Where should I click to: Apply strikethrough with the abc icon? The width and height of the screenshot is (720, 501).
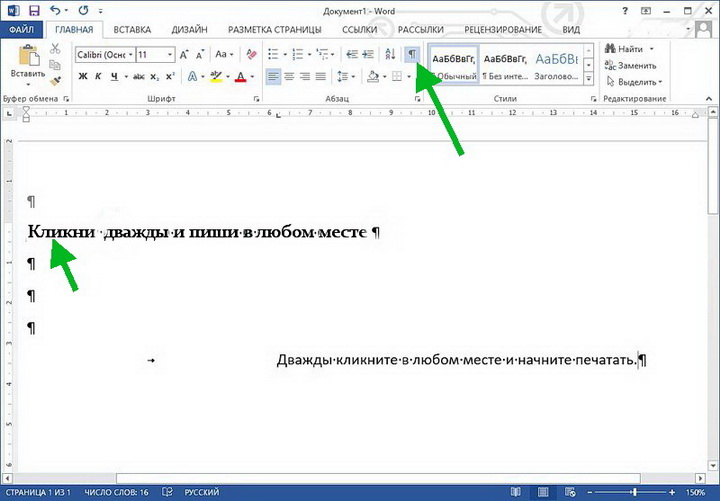[137, 76]
